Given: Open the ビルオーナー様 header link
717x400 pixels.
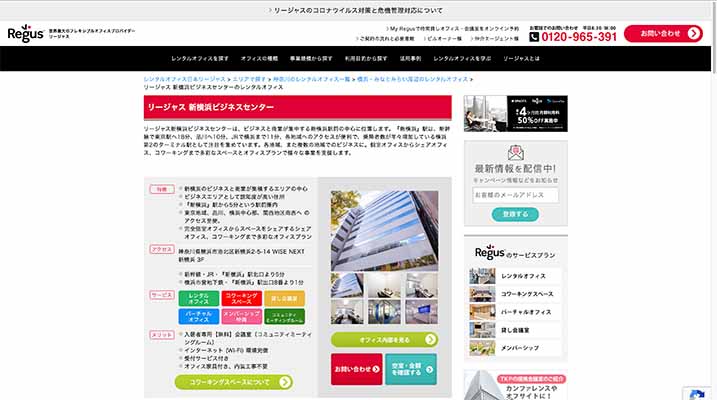Looking at the screenshot, I should pos(443,39).
